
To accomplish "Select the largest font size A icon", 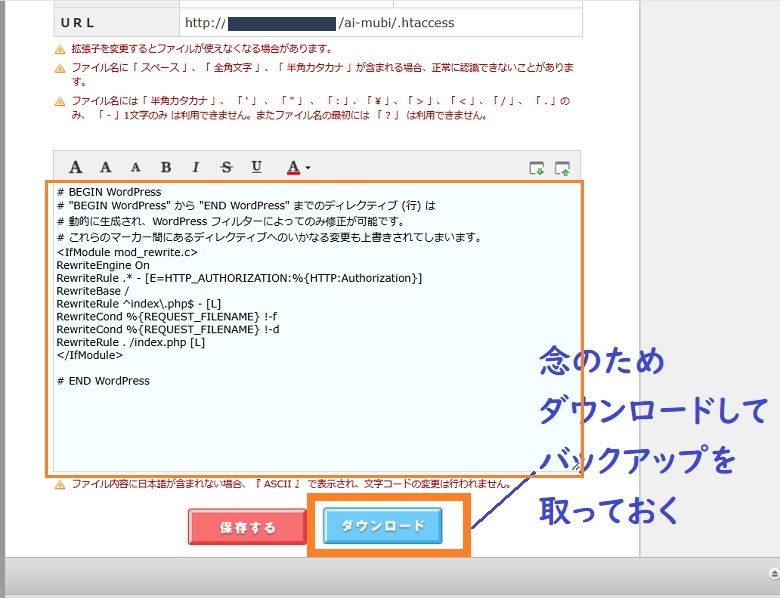I will [76, 167].
